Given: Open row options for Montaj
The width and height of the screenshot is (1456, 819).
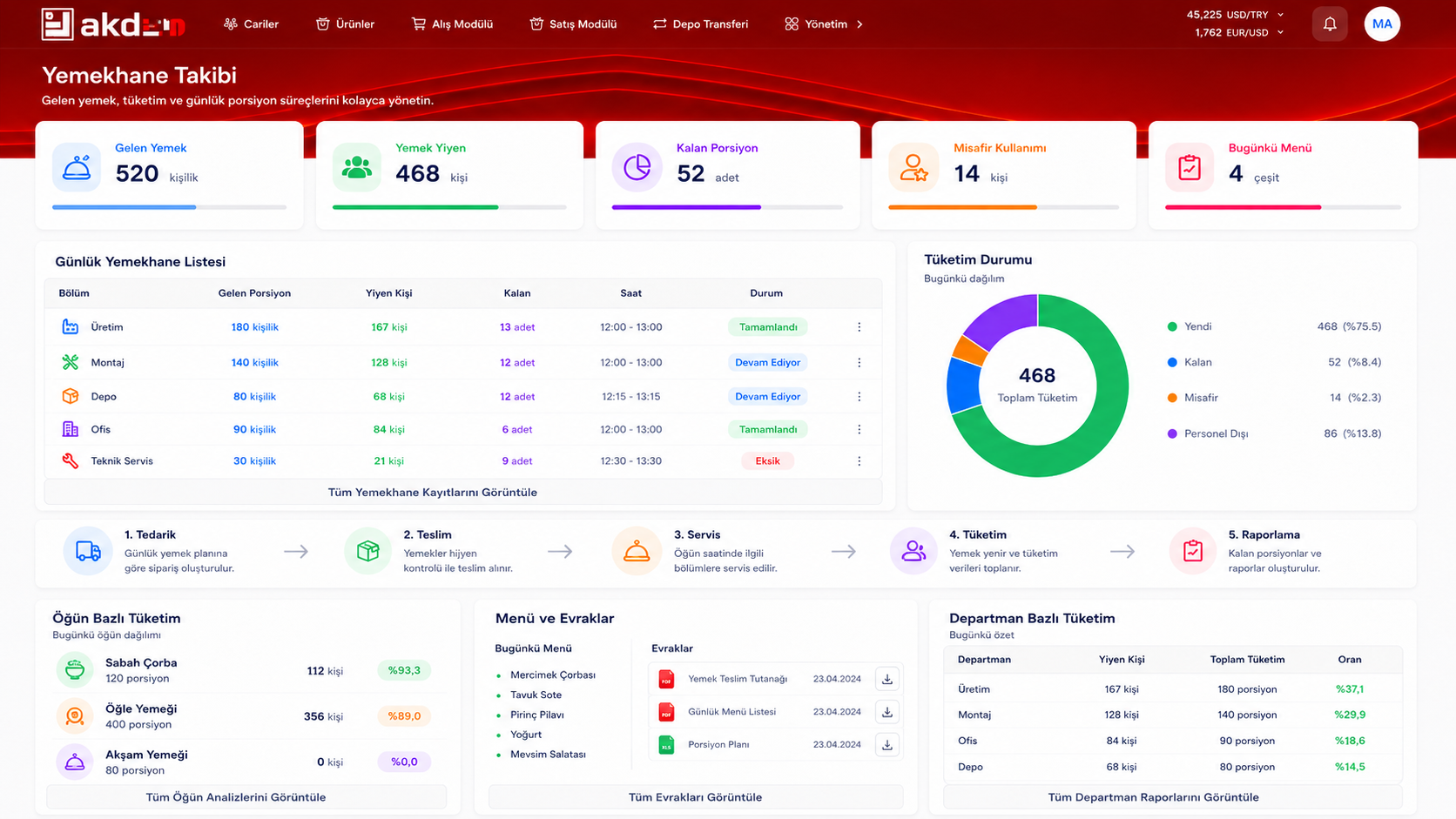Looking at the screenshot, I should pos(859,362).
